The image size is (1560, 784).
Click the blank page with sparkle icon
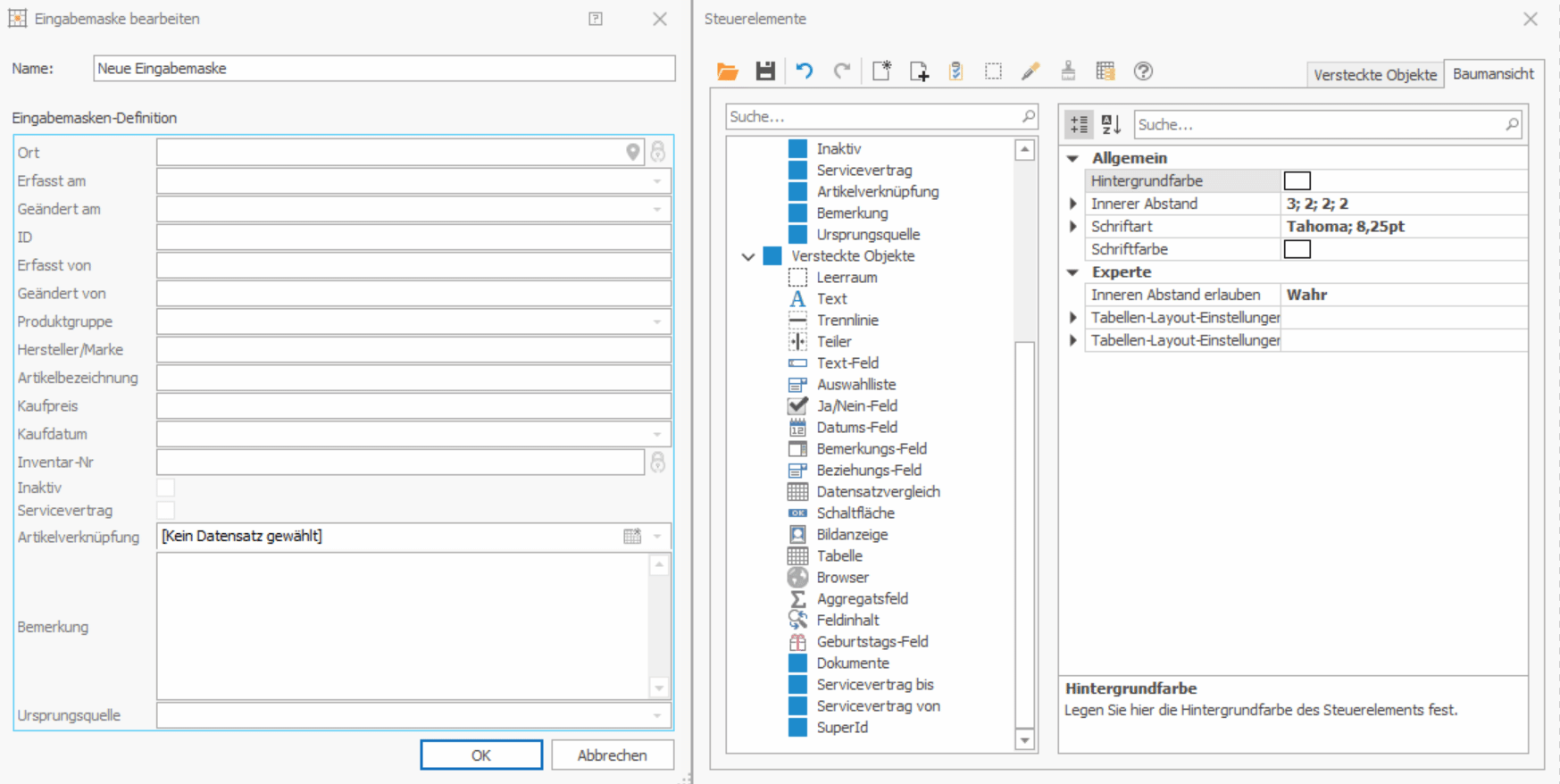pyautogui.click(x=881, y=71)
